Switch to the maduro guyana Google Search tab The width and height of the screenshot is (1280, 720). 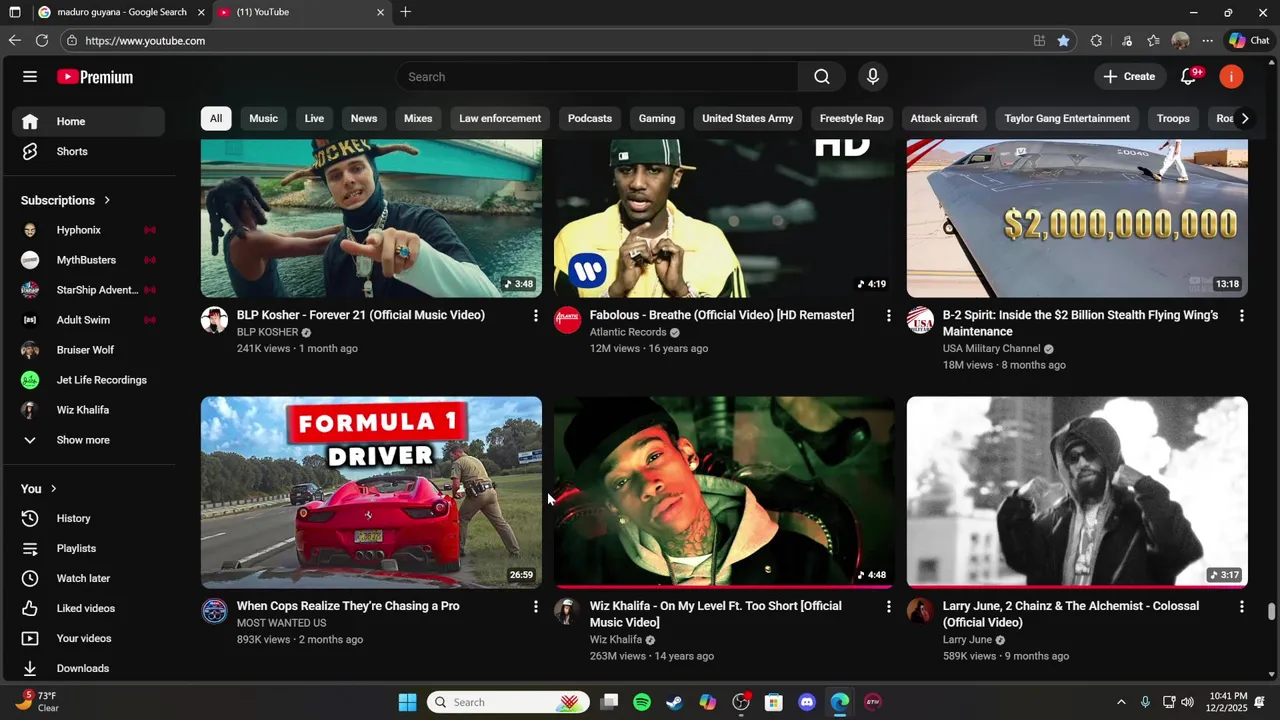122,12
